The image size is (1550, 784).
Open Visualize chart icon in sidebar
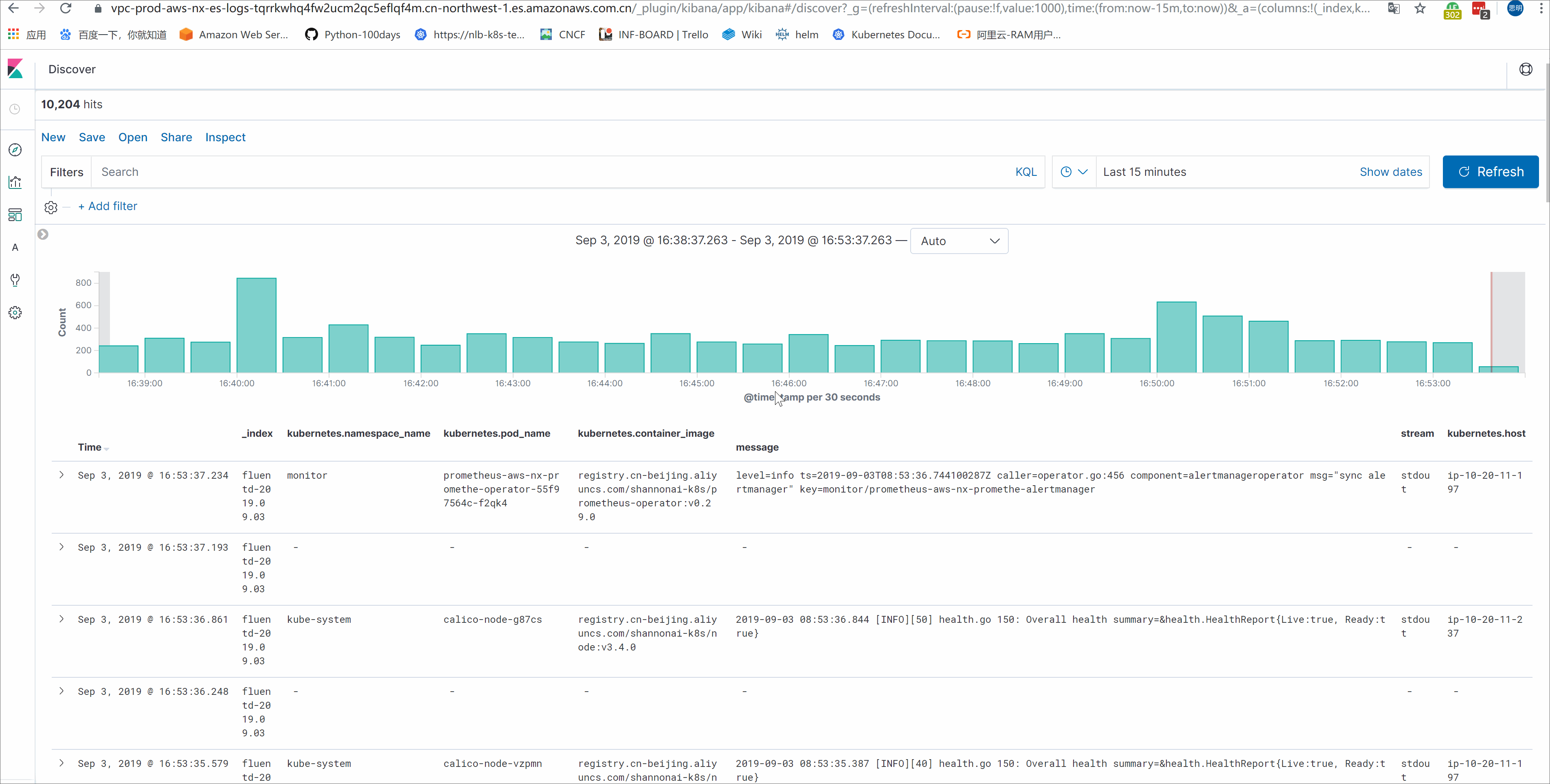15,182
